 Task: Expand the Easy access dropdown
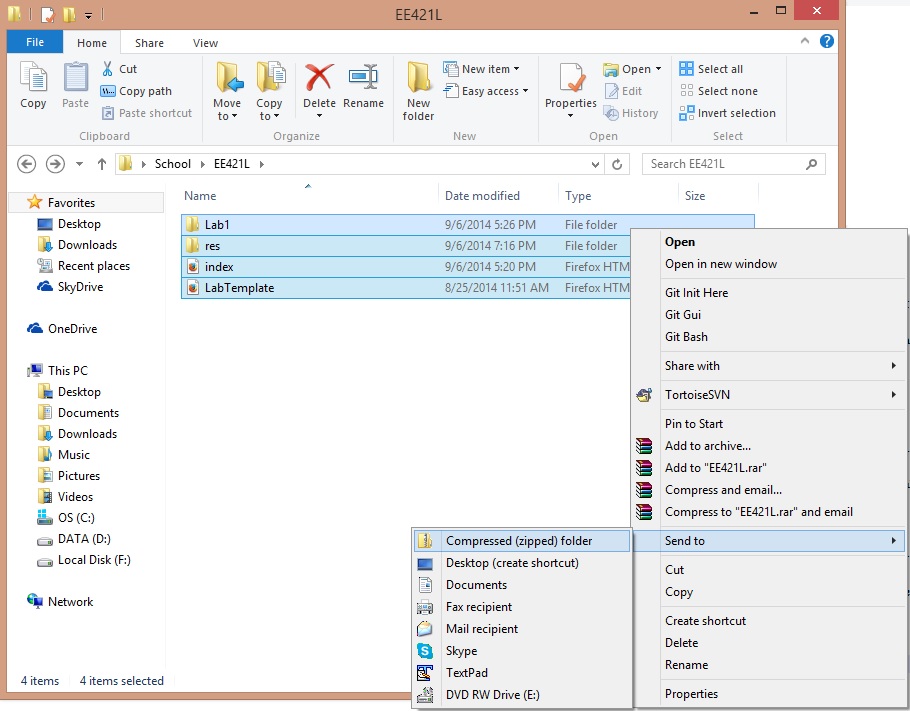tap(489, 91)
